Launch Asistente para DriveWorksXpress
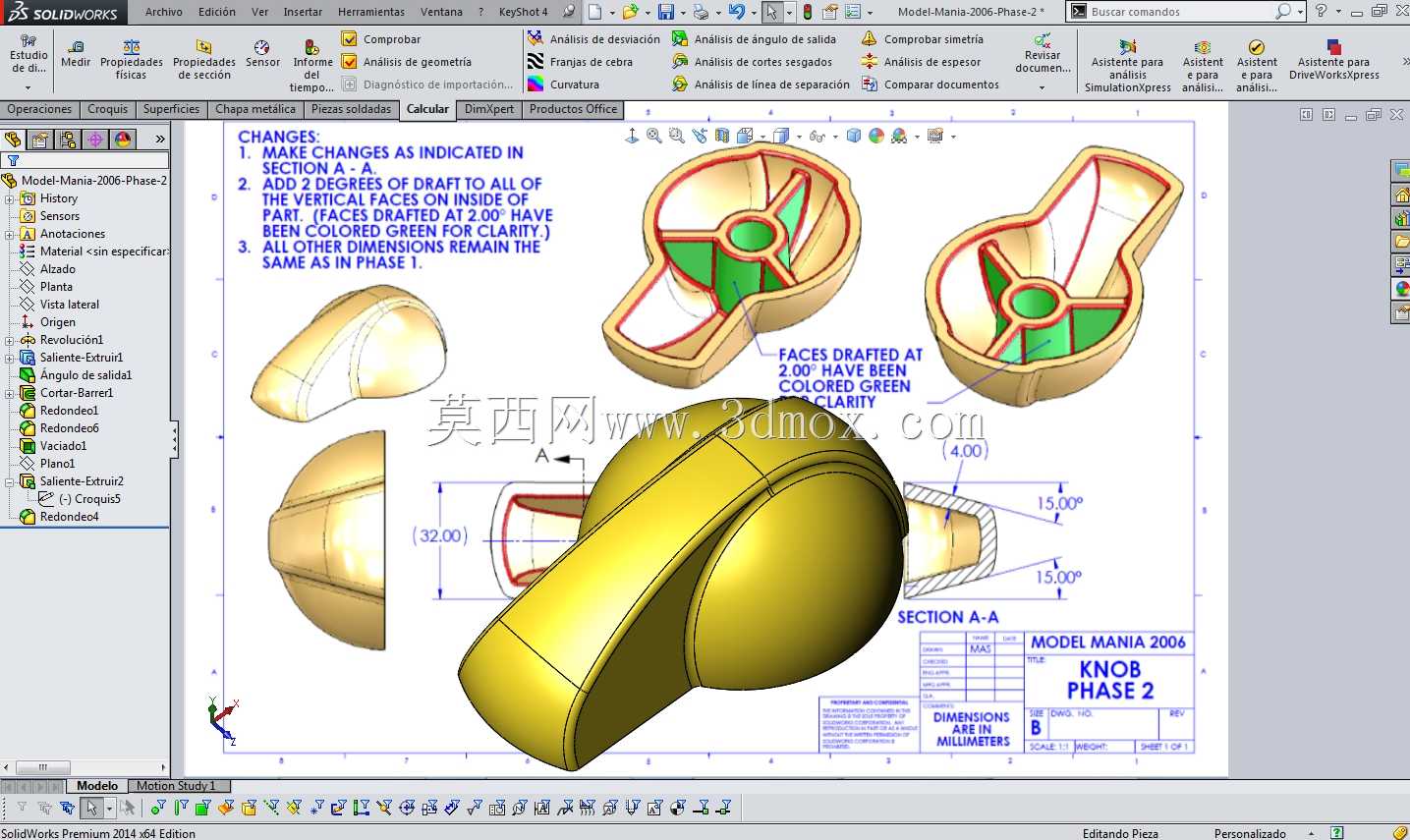Image resolution: width=1410 pixels, height=840 pixels. point(1333,60)
